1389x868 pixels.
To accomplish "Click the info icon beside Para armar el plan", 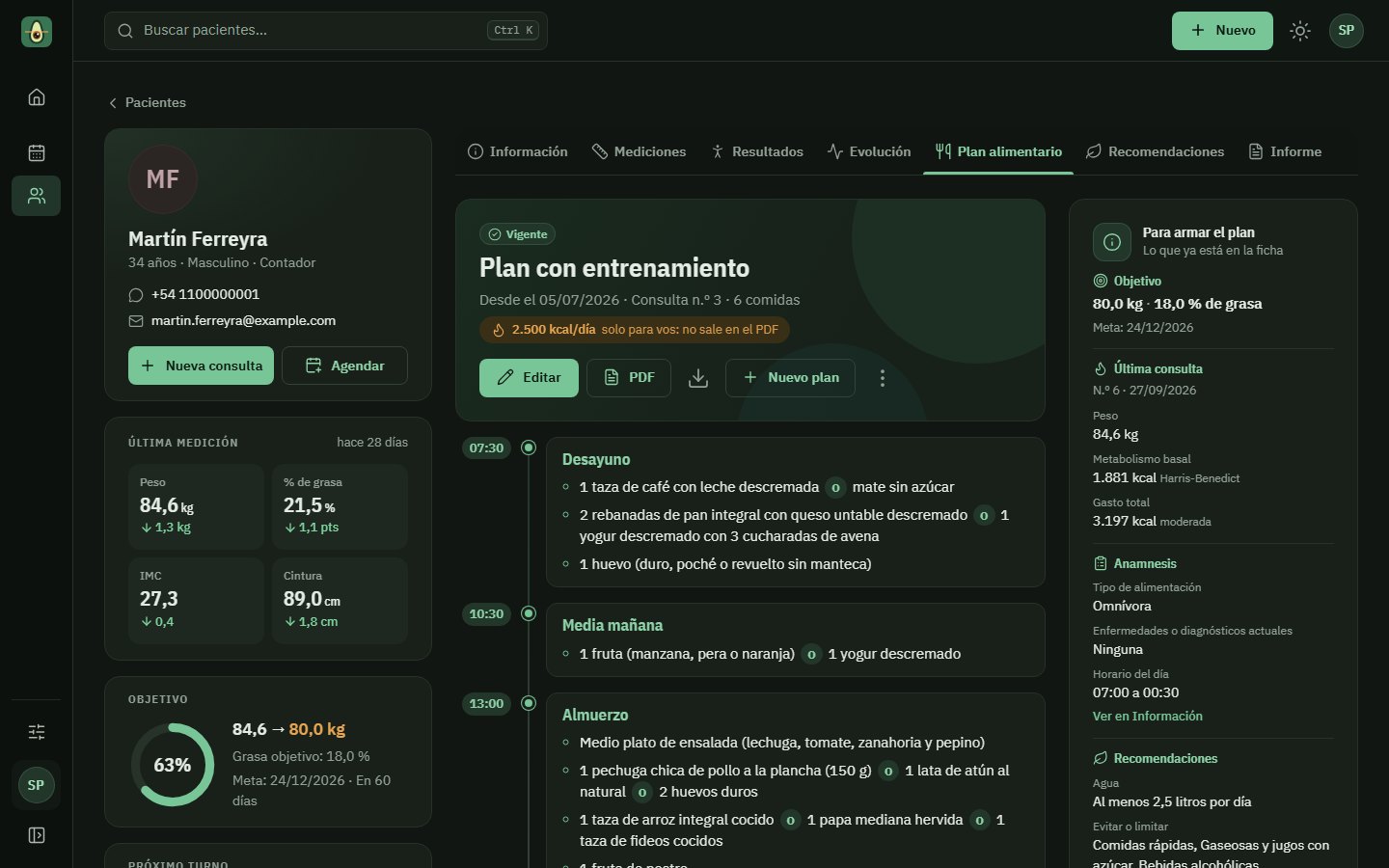I will coord(1112,242).
